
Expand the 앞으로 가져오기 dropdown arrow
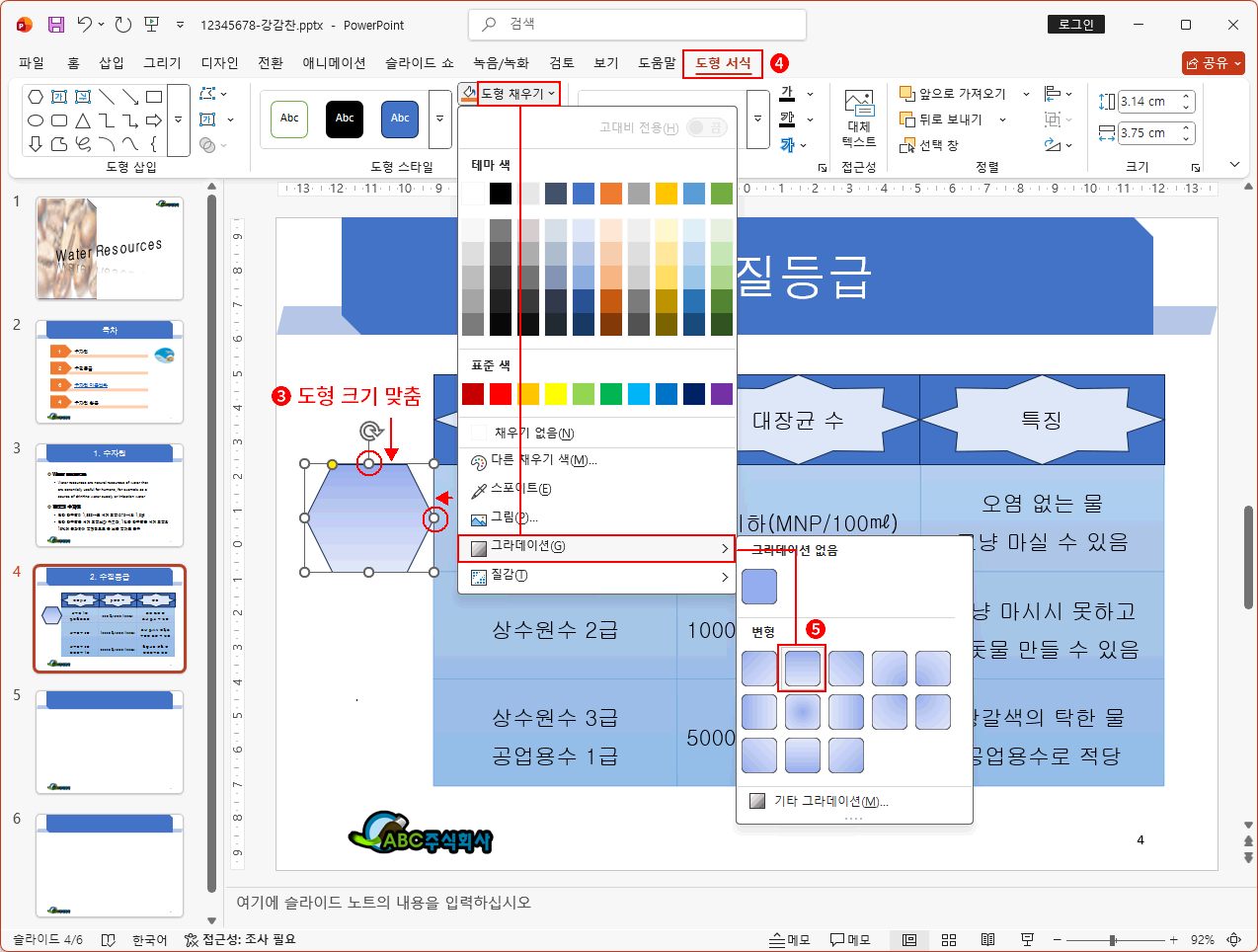click(1026, 94)
